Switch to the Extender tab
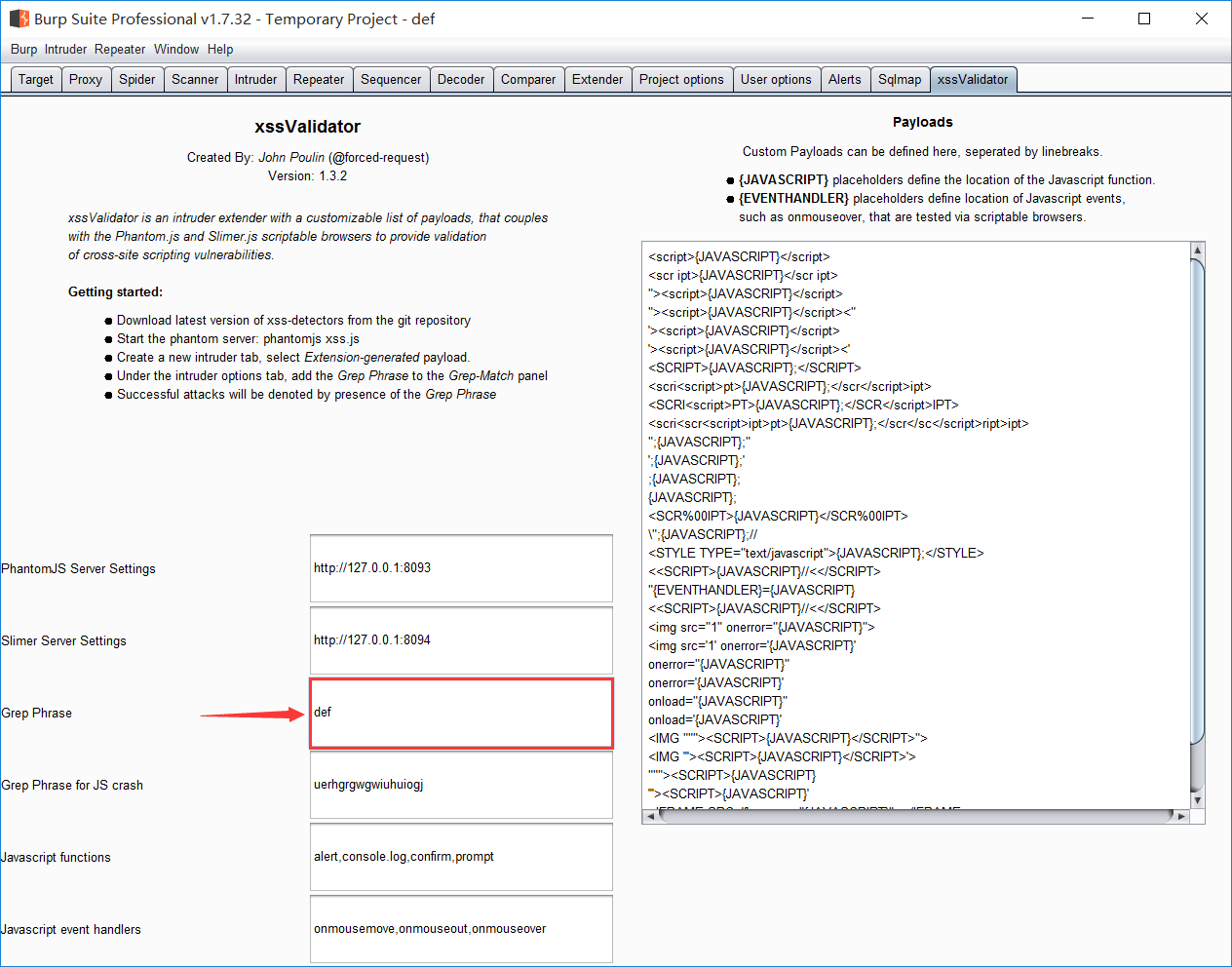1232x967 pixels. click(x=597, y=80)
